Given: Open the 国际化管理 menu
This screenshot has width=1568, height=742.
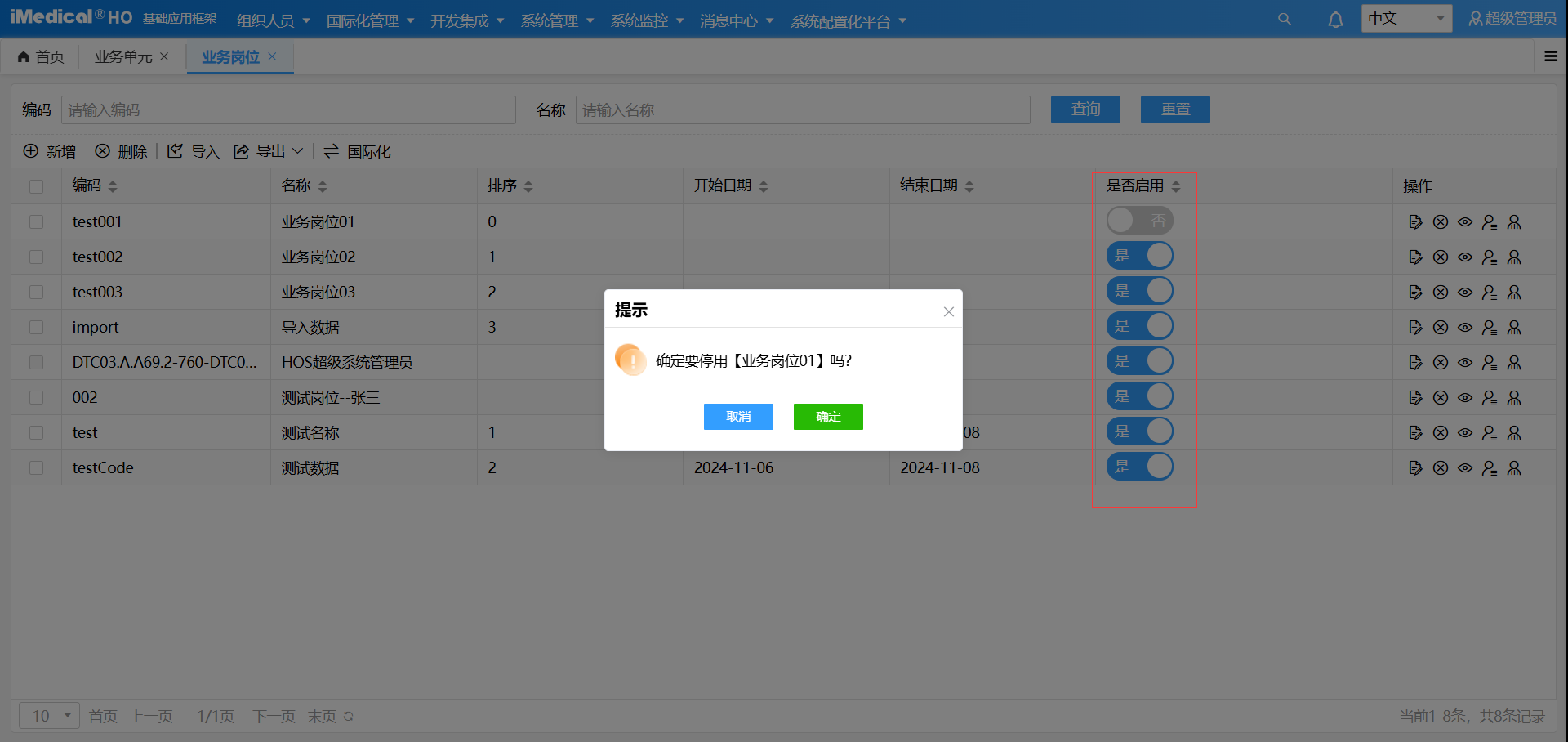Looking at the screenshot, I should pyautogui.click(x=371, y=20).
